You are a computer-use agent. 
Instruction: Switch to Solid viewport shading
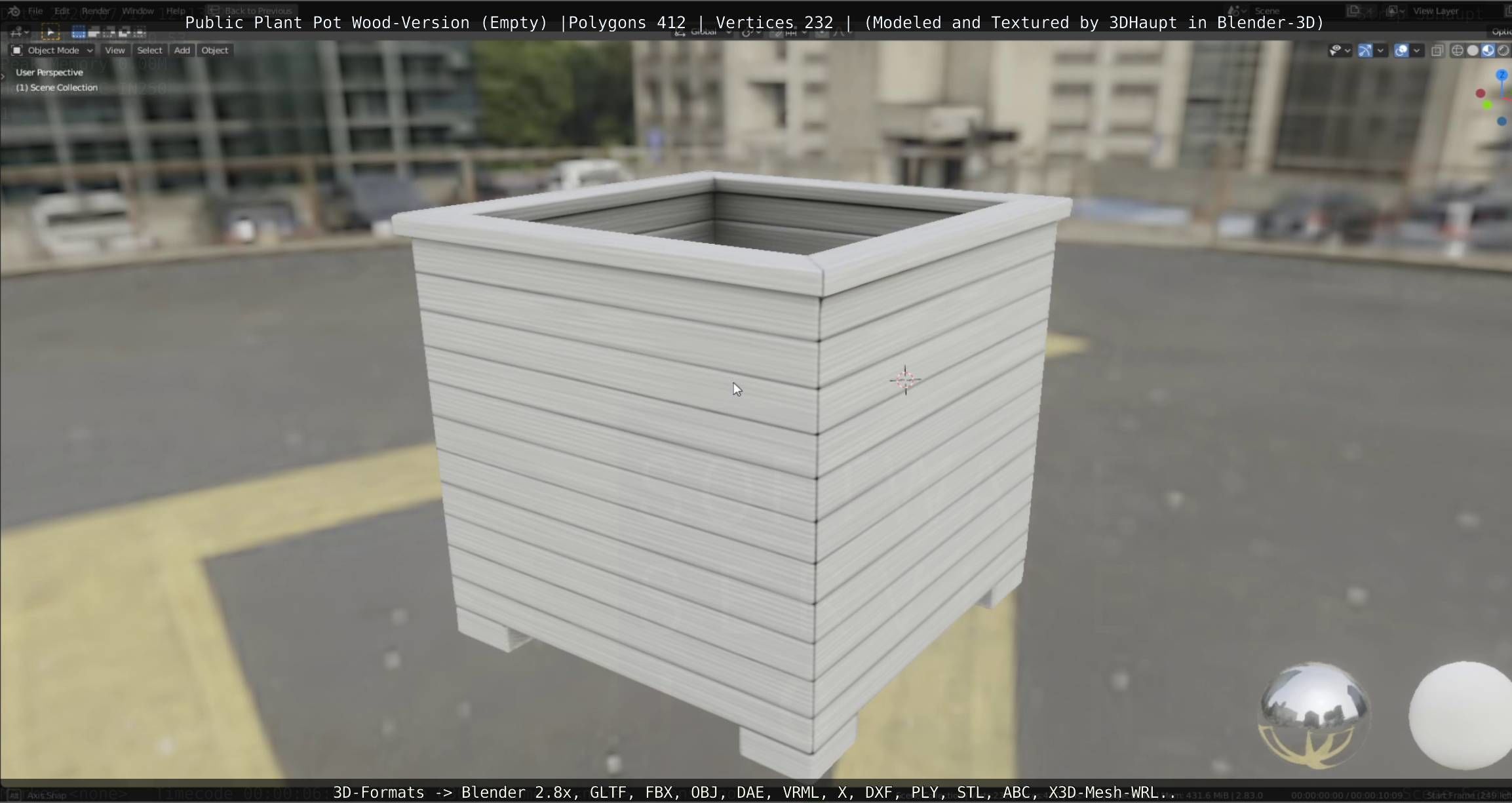(x=1473, y=50)
